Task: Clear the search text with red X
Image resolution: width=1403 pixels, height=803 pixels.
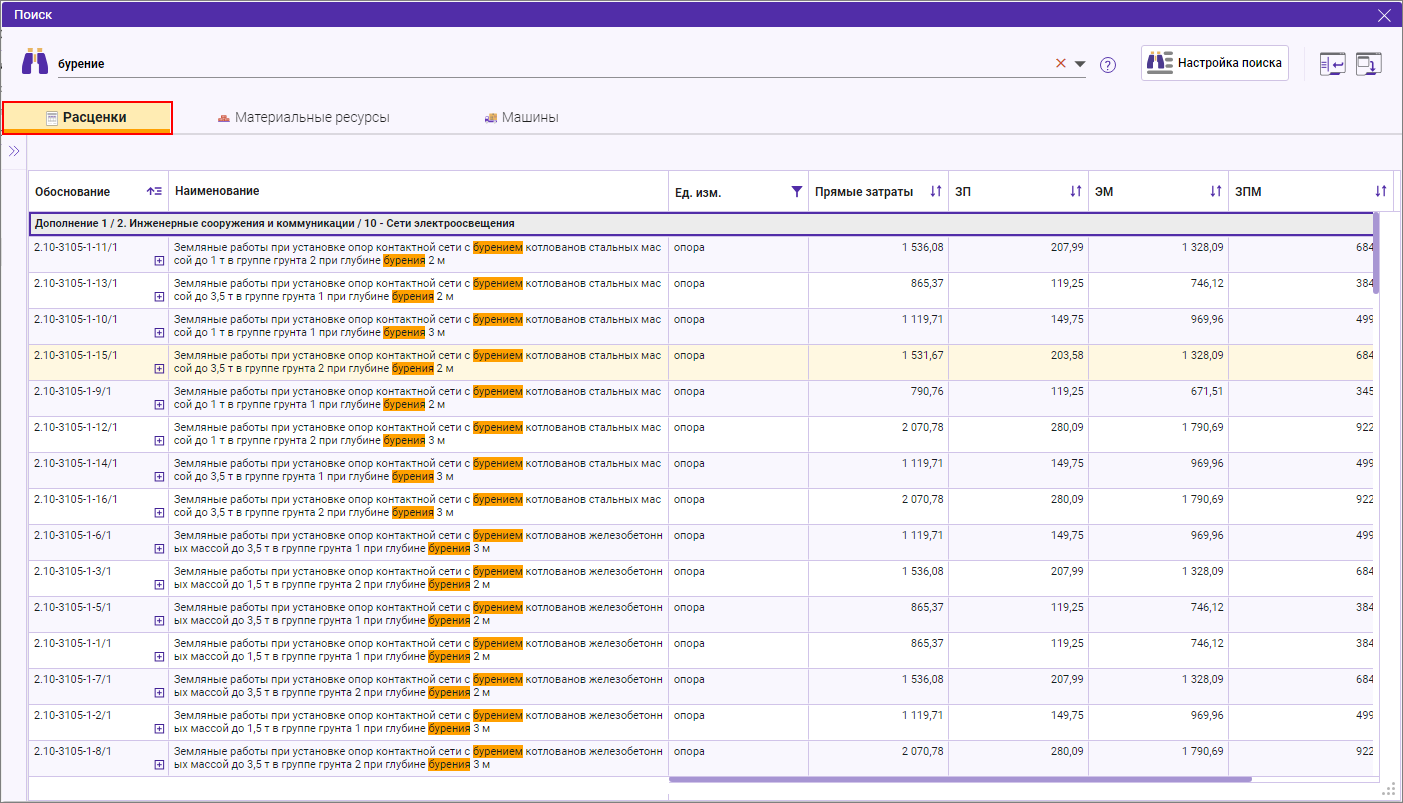Action: 1061,63
